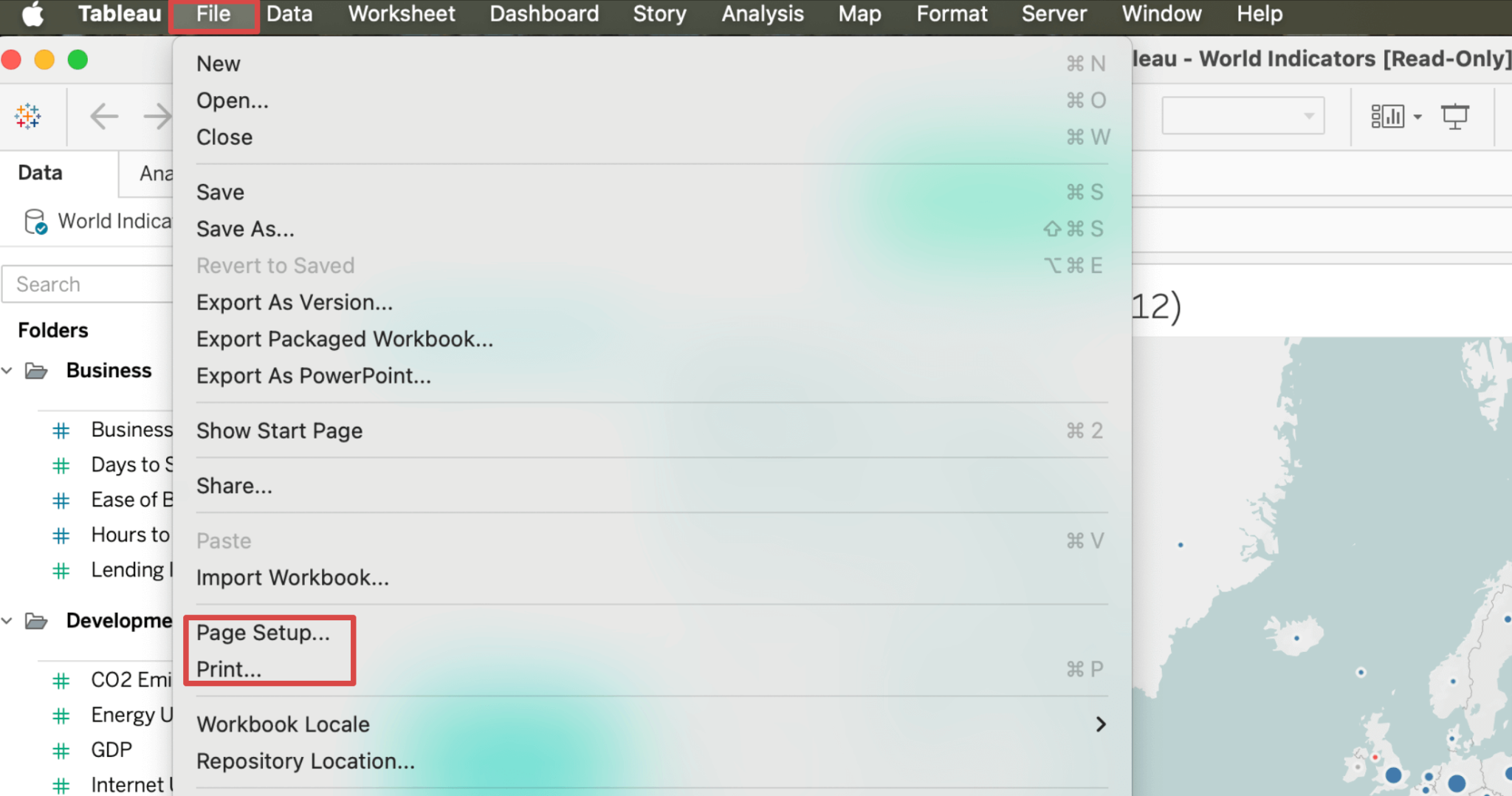Click the Search fields input box

[x=89, y=284]
